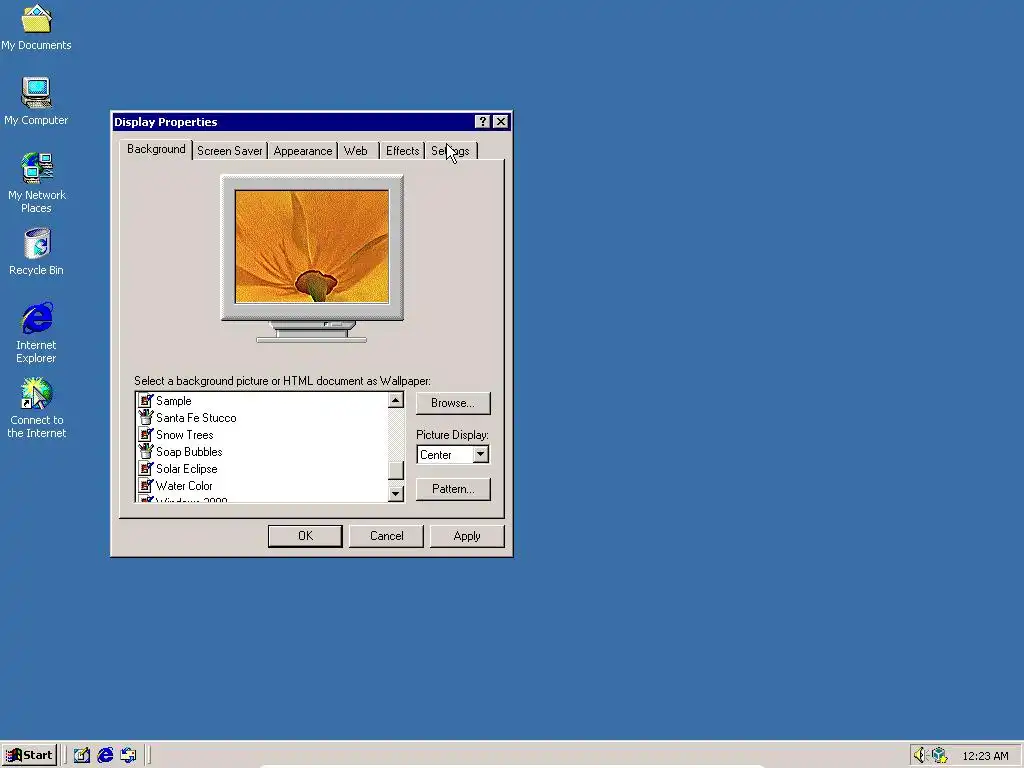The width and height of the screenshot is (1024, 768).
Task: Click Show Desktop quick launch icon
Action: click(x=82, y=756)
